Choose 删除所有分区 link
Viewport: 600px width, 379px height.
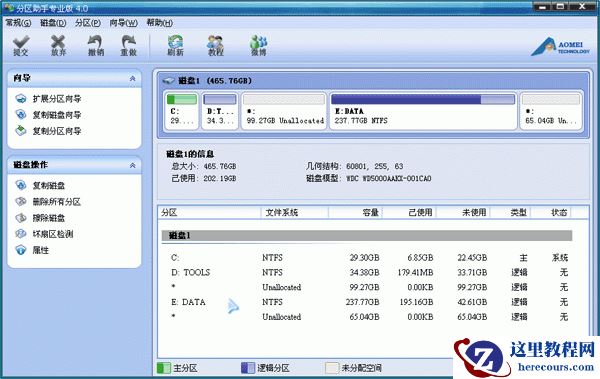(x=57, y=202)
